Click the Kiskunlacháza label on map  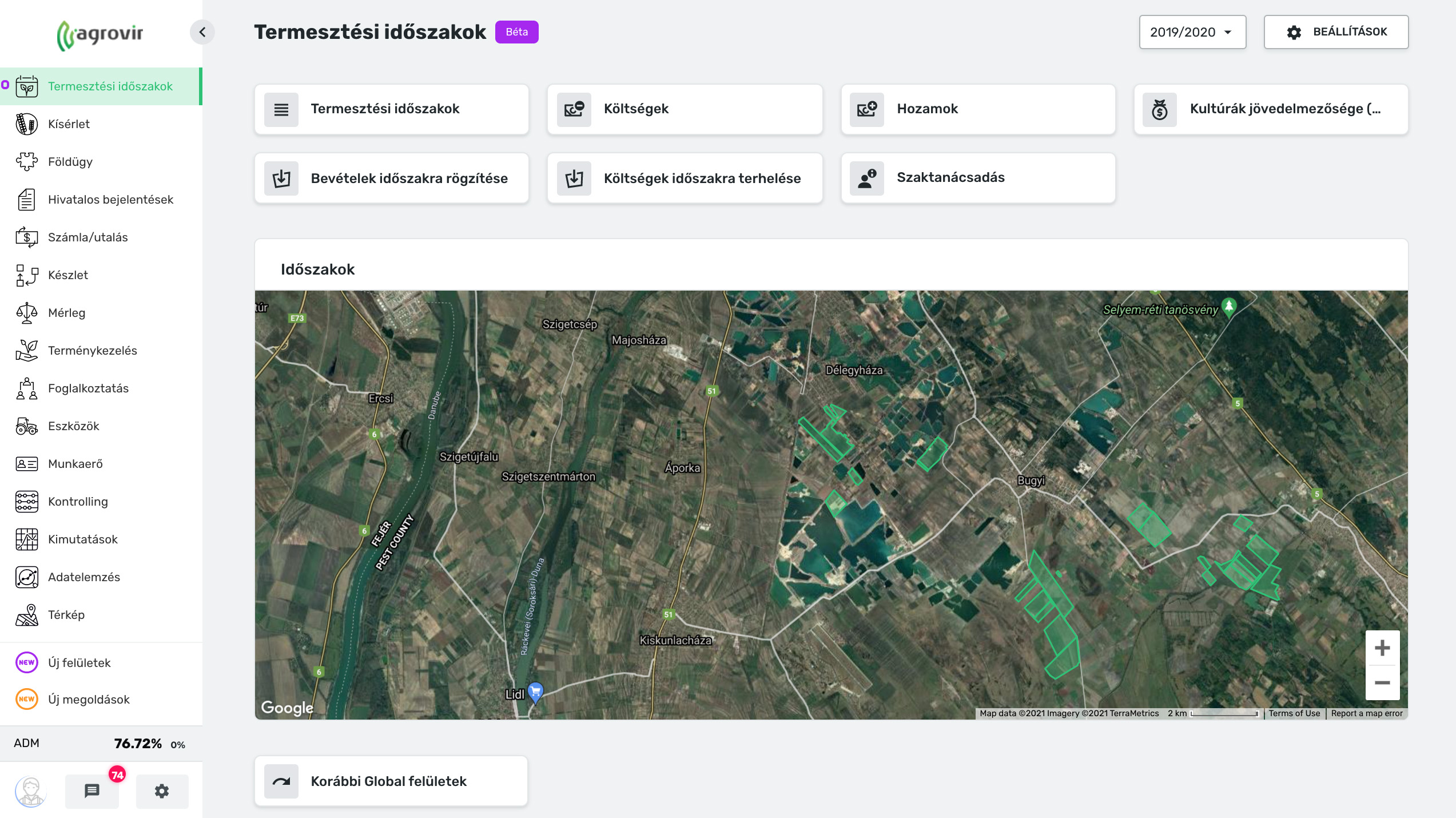[675, 641]
